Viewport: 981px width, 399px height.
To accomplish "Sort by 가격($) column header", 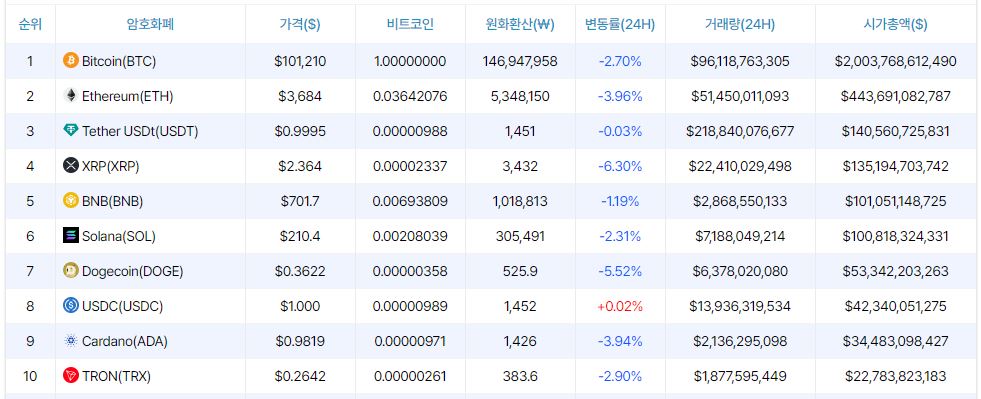I will [x=300, y=24].
